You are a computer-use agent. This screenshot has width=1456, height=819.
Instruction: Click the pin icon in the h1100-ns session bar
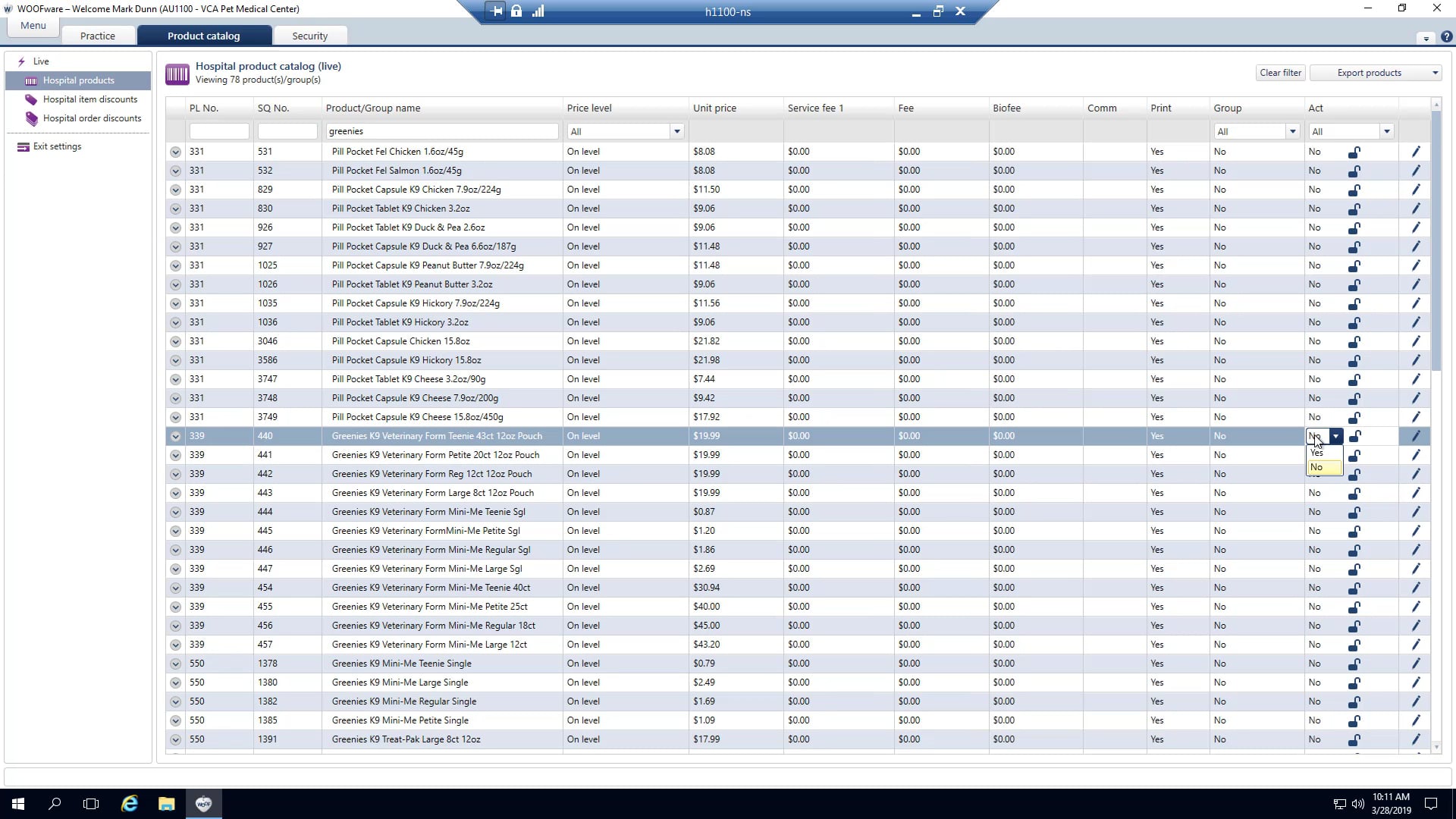coord(496,11)
